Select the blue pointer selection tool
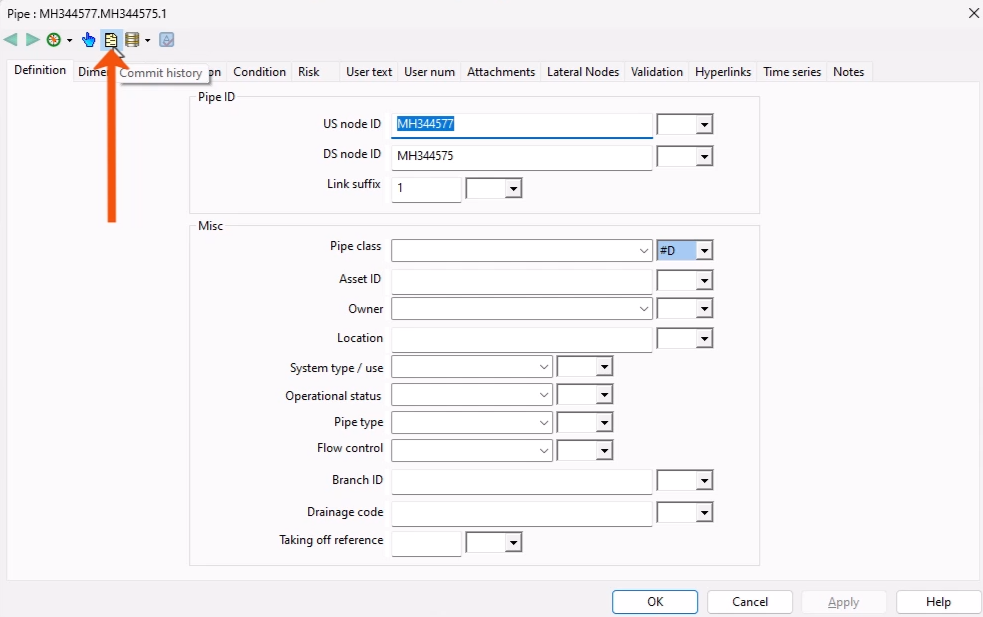Screen dimensions: 983x617 (x=90, y=39)
